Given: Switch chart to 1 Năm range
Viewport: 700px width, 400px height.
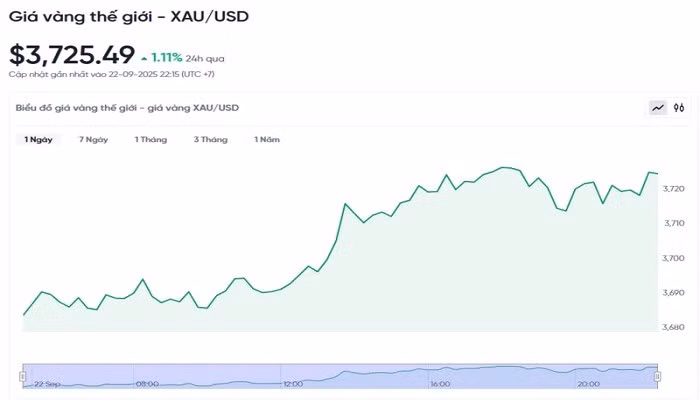Looking at the screenshot, I should click(x=267, y=140).
